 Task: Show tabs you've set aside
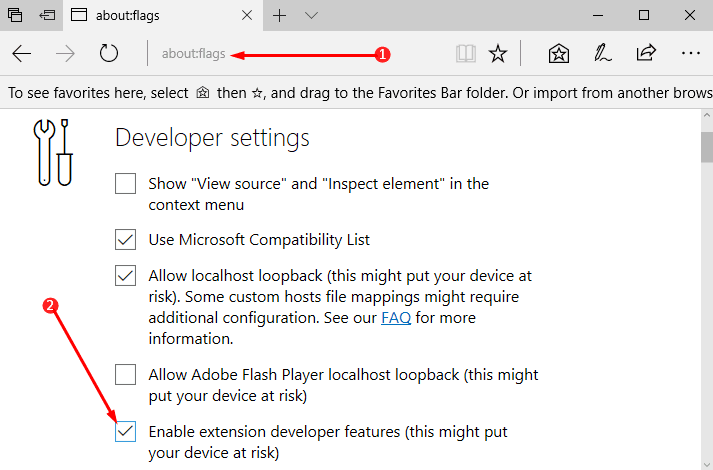point(15,15)
